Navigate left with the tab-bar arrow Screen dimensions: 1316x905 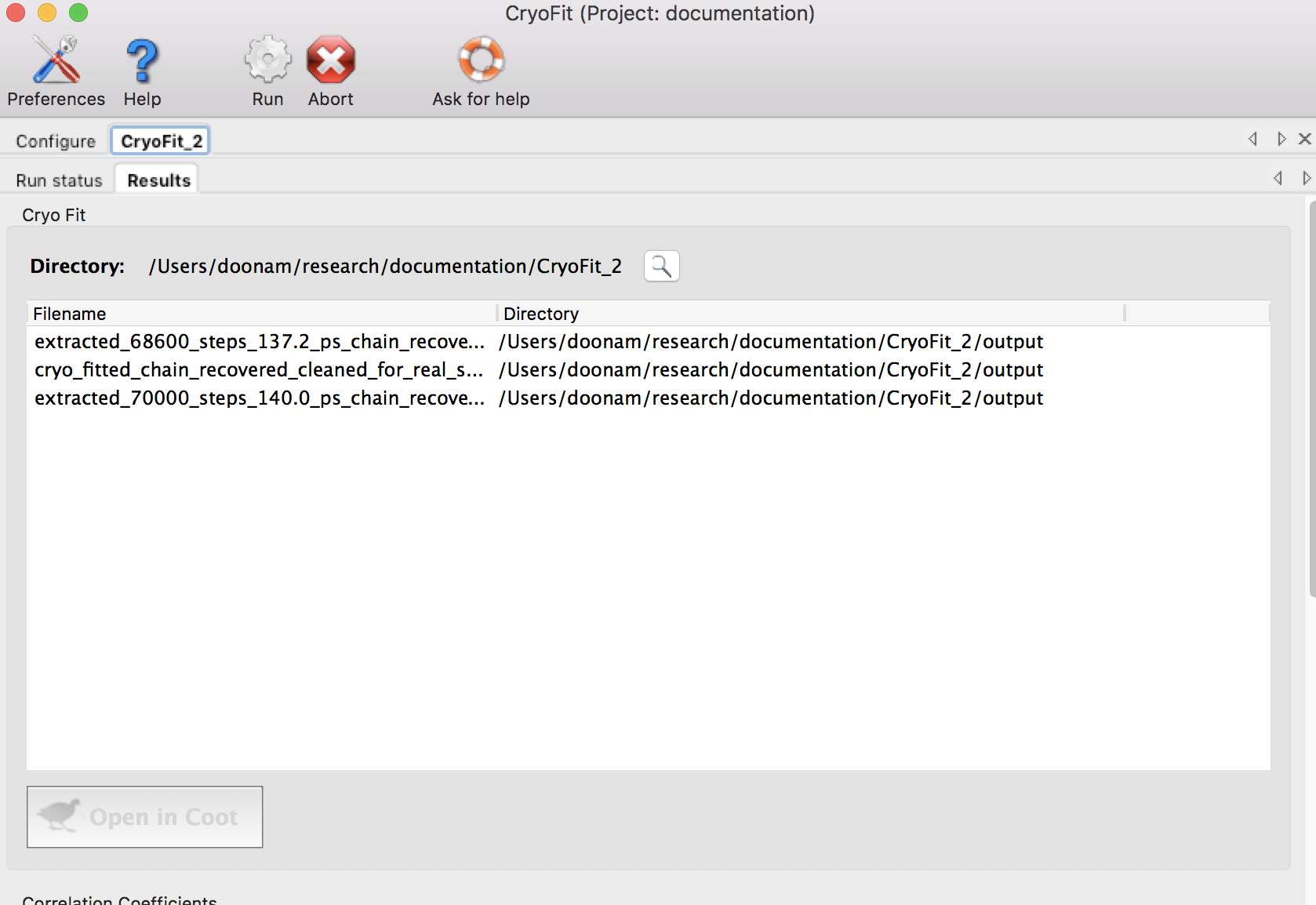click(x=1252, y=139)
